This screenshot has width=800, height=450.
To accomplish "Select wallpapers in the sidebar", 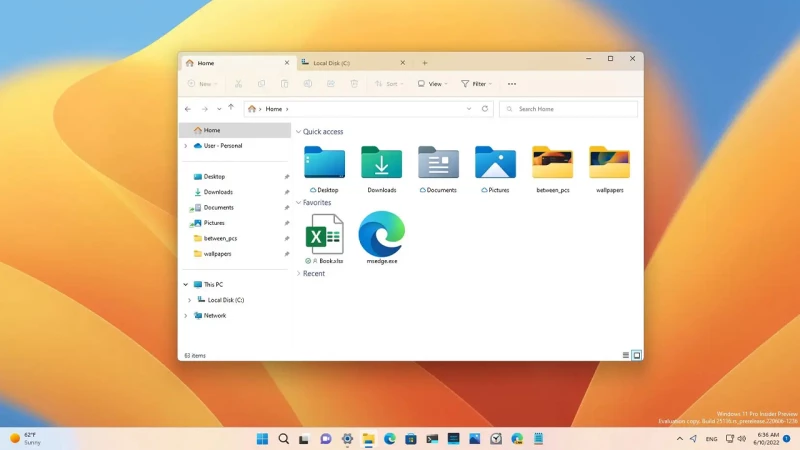I will pyautogui.click(x=217, y=254).
